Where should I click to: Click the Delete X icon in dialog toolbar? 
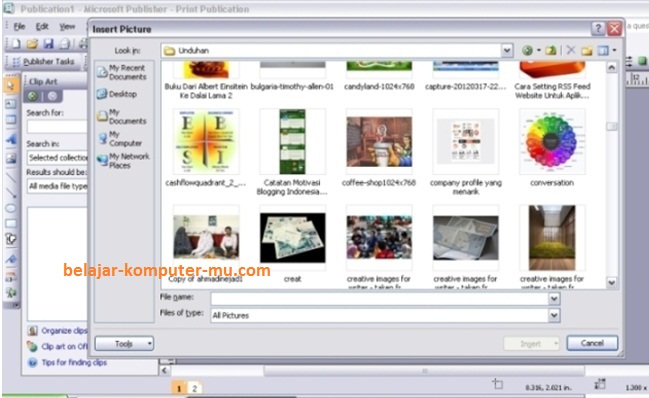tap(571, 50)
